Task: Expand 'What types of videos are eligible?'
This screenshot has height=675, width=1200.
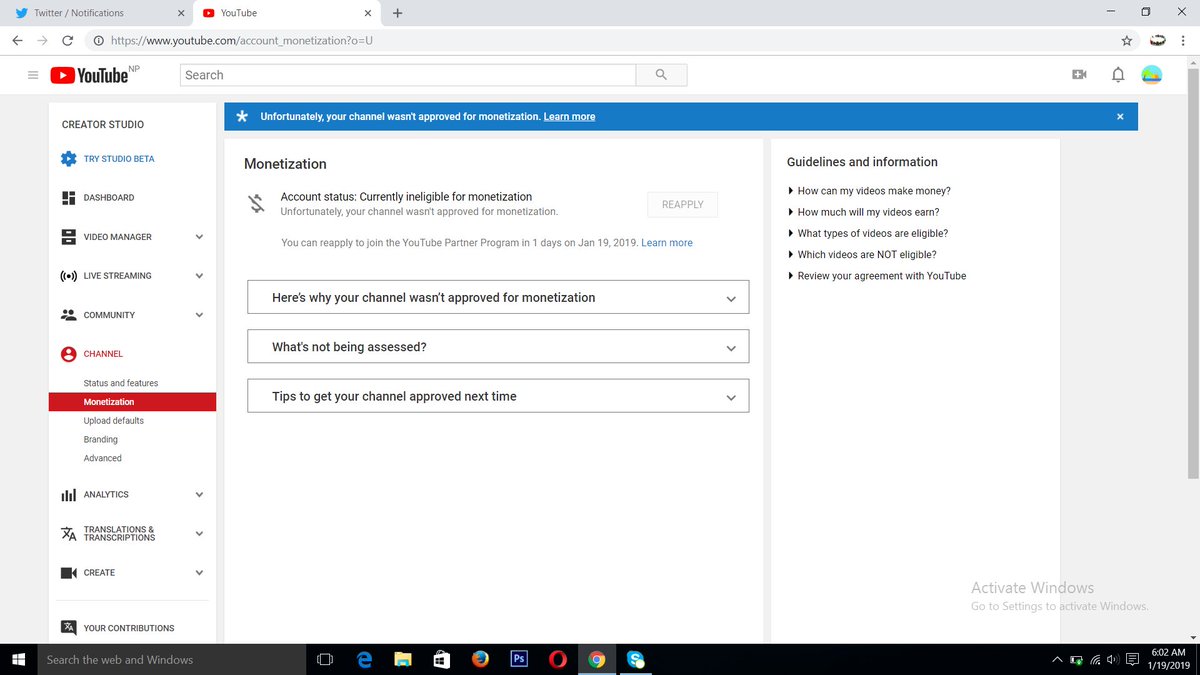Action: click(x=868, y=233)
